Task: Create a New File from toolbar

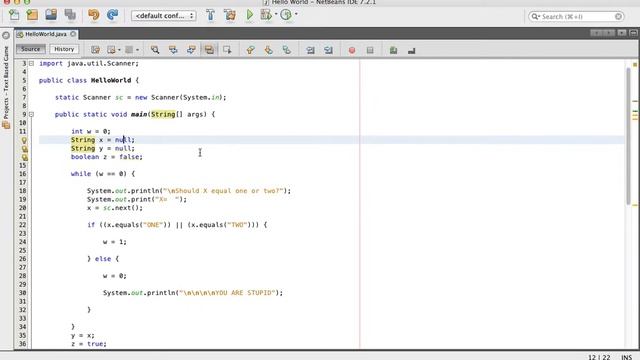Action: [14, 15]
